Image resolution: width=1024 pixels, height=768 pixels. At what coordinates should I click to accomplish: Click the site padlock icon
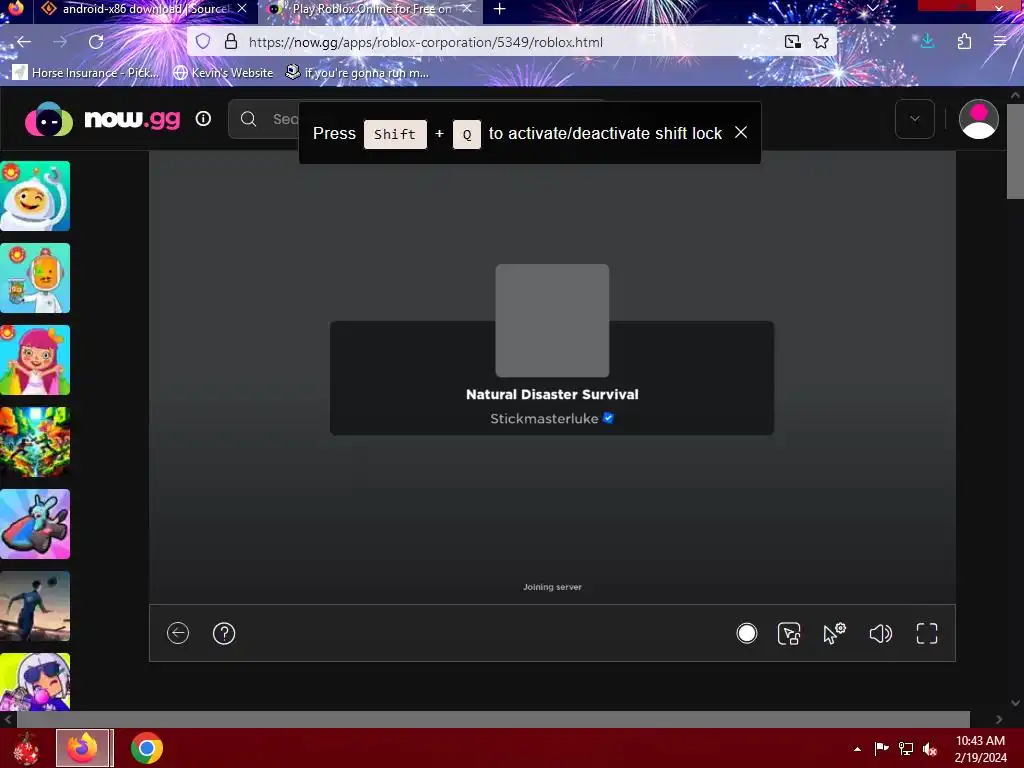(x=231, y=42)
